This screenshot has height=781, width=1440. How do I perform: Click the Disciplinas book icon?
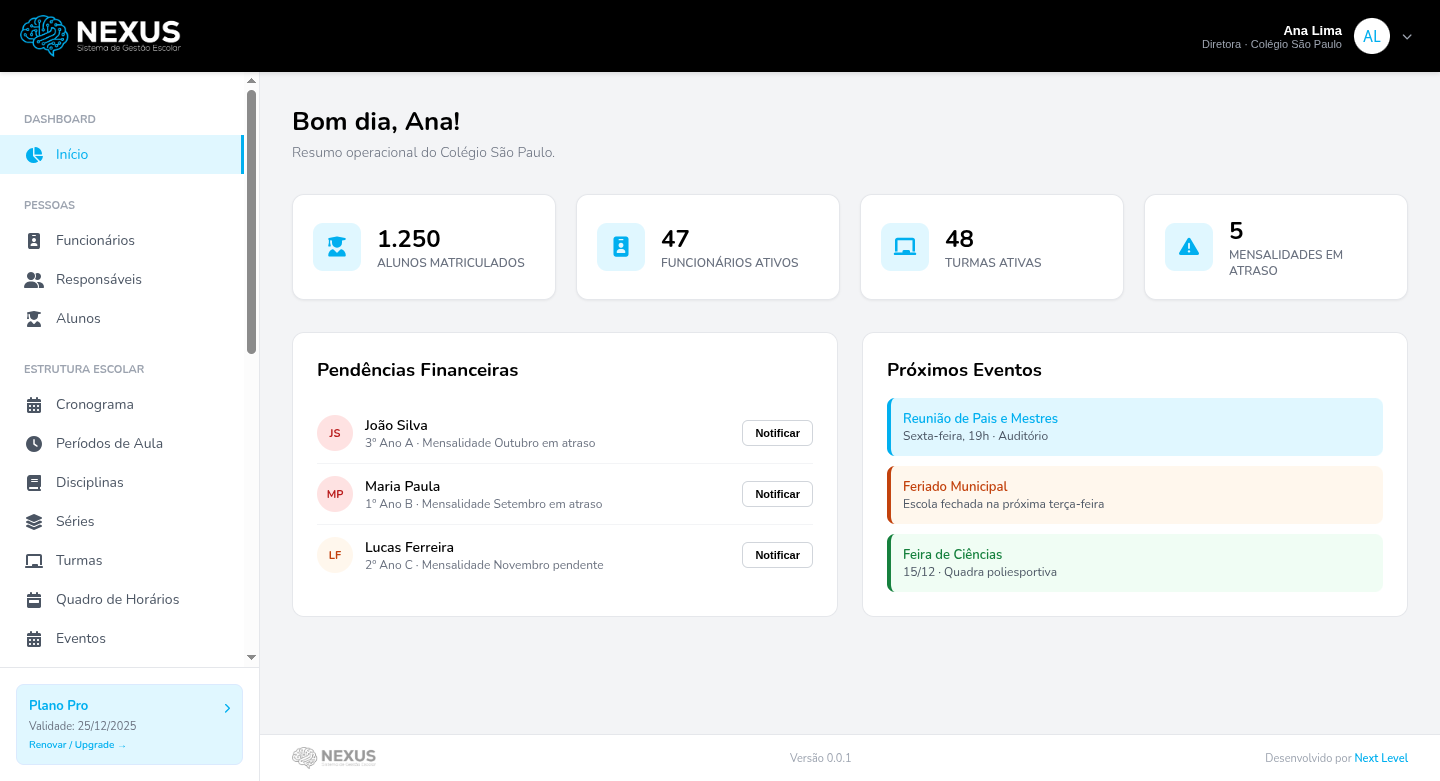[34, 483]
